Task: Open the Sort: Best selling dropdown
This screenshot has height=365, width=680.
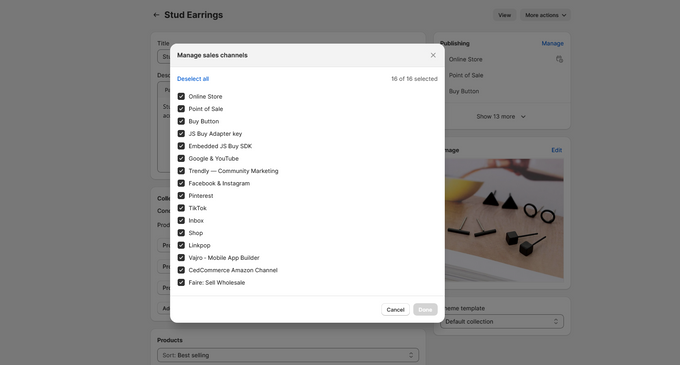Action: pos(288,355)
